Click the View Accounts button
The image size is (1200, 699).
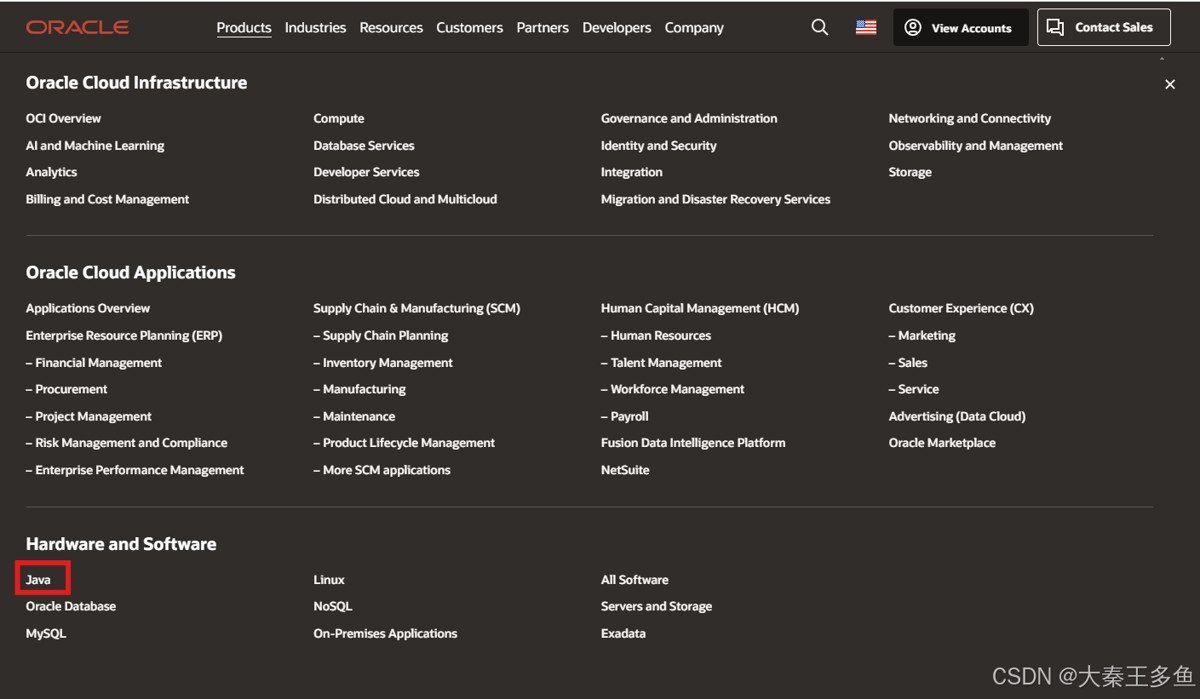click(960, 28)
